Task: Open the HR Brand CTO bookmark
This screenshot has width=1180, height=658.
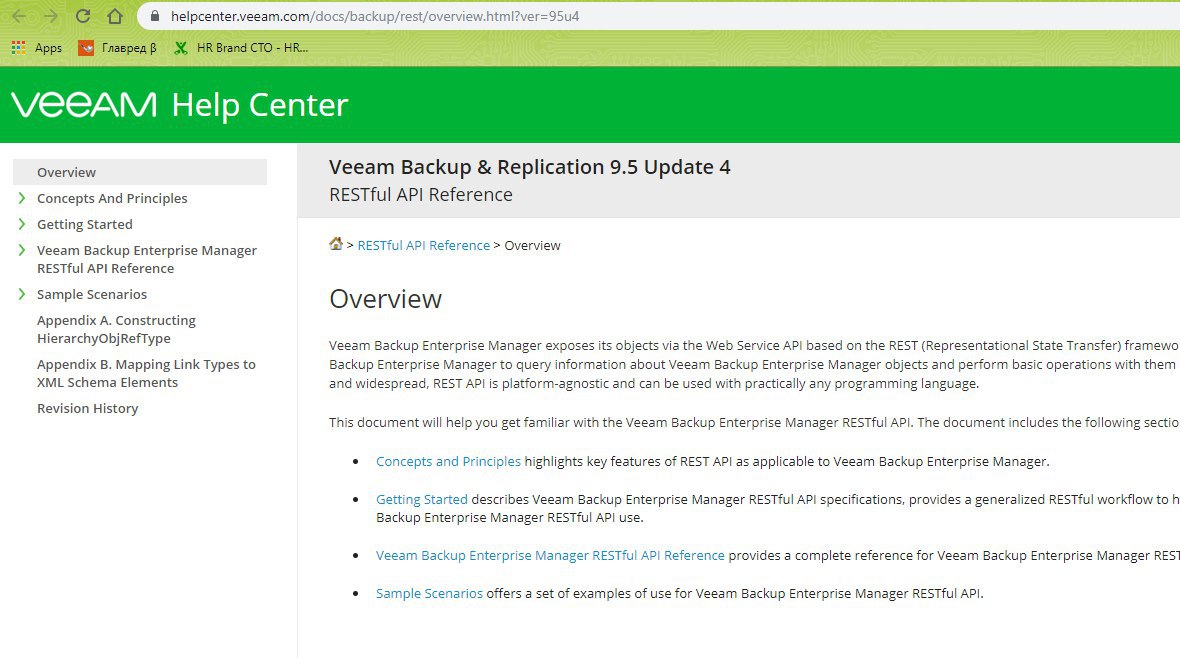Action: [241, 47]
